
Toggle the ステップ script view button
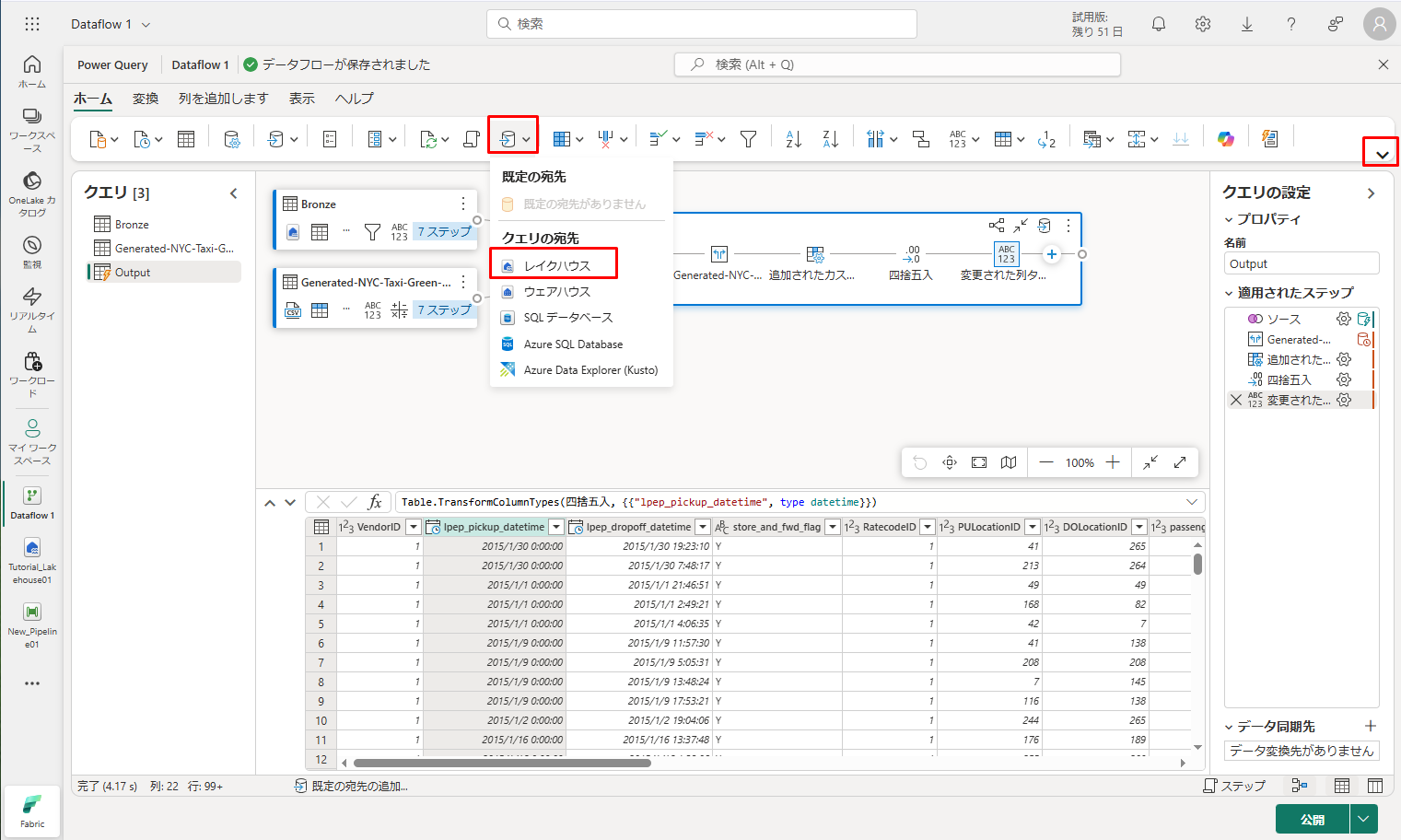point(1234,786)
